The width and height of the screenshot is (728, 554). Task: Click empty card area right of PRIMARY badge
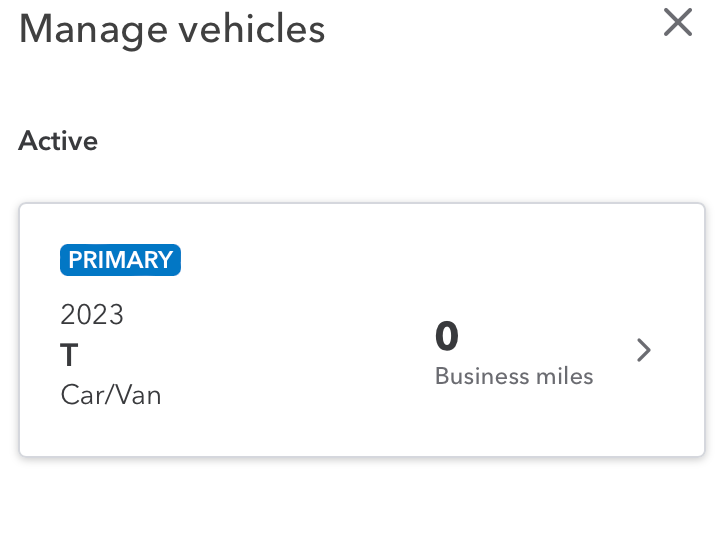(x=400, y=260)
